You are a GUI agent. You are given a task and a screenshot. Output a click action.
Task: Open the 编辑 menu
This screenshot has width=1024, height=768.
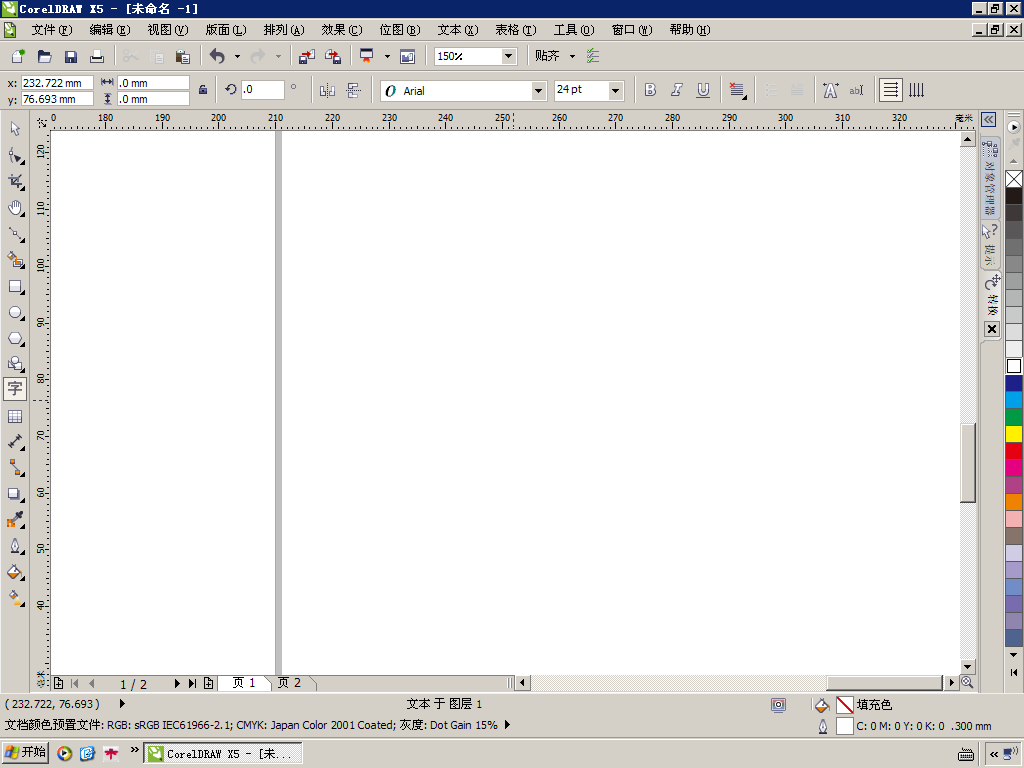(110, 30)
